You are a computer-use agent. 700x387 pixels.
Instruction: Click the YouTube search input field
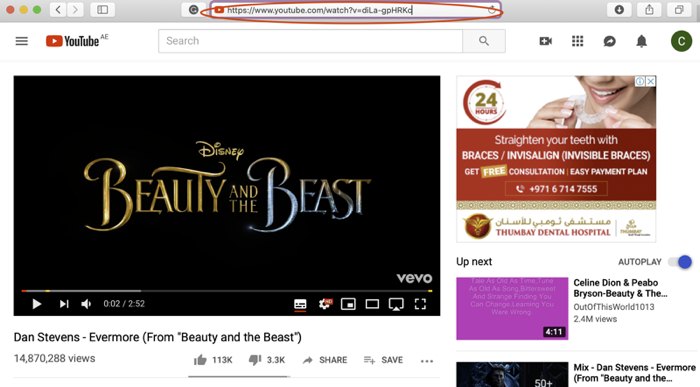point(310,41)
